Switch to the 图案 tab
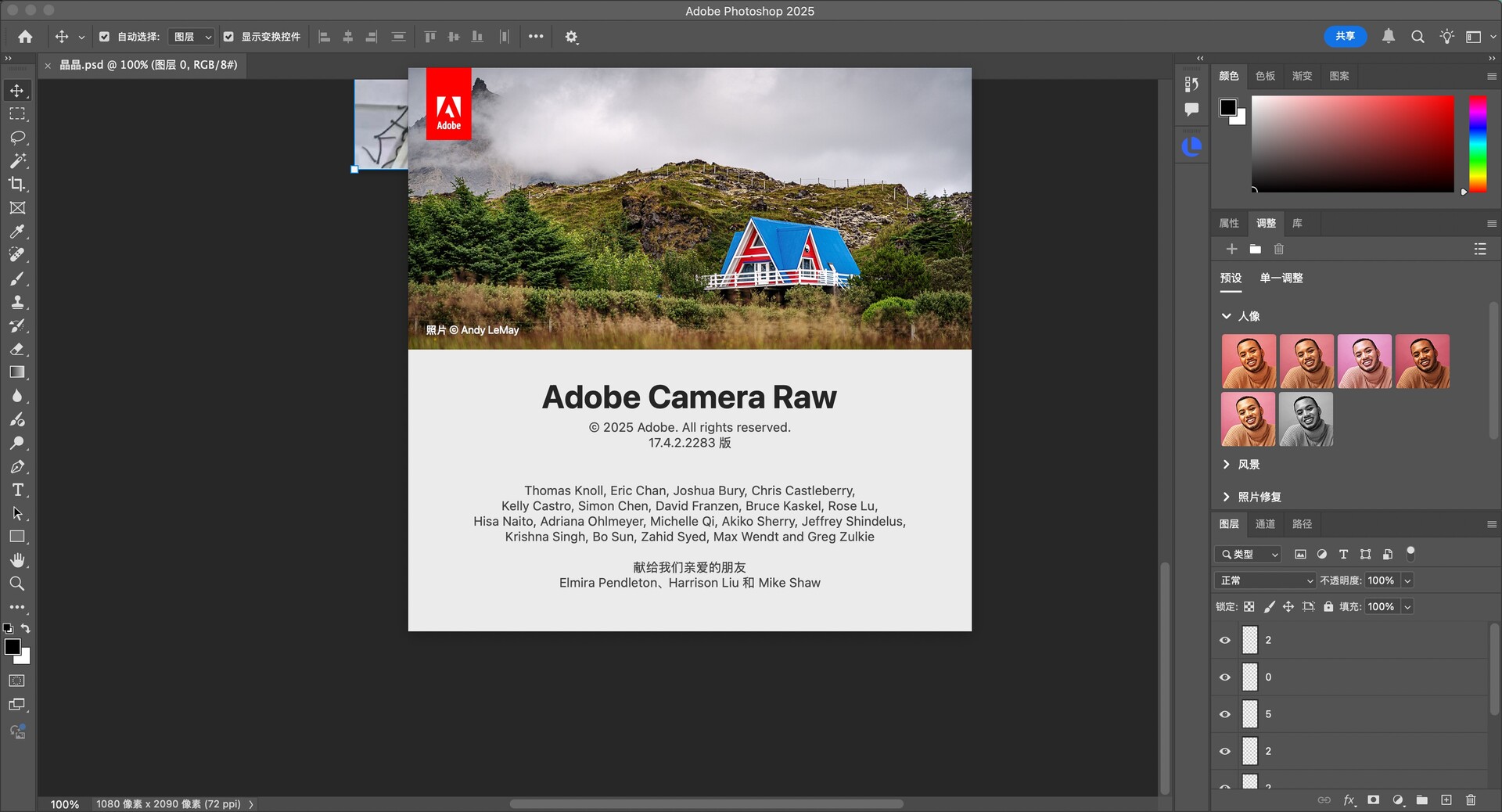The height and width of the screenshot is (812, 1502). pos(1339,76)
